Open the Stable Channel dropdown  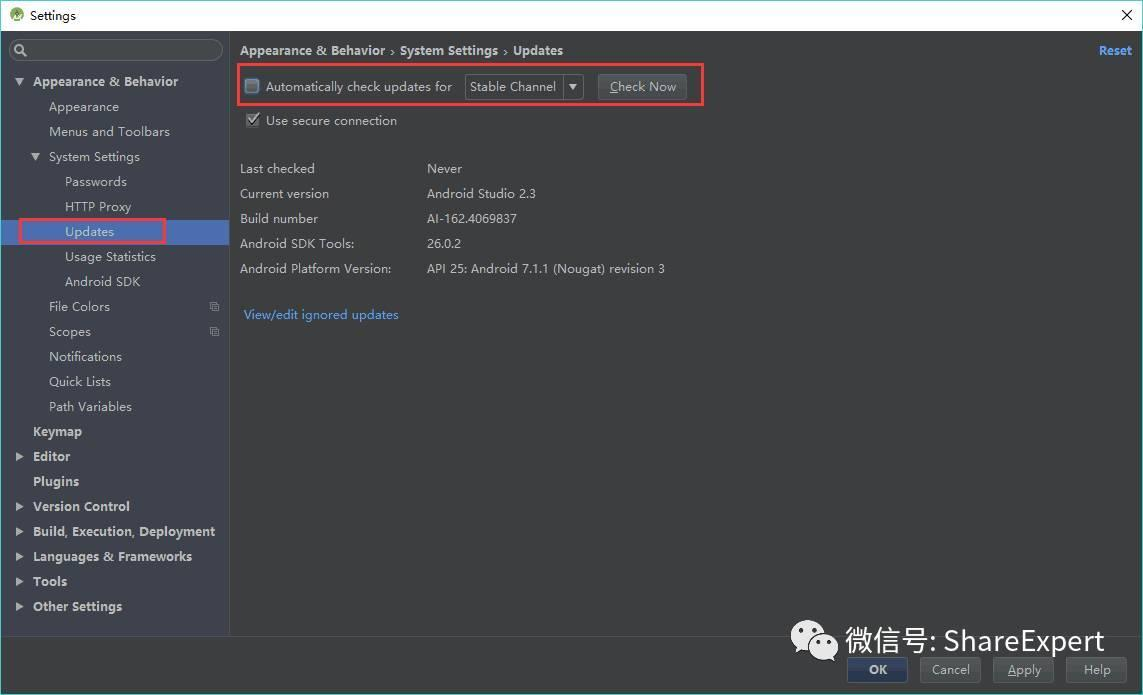(524, 87)
